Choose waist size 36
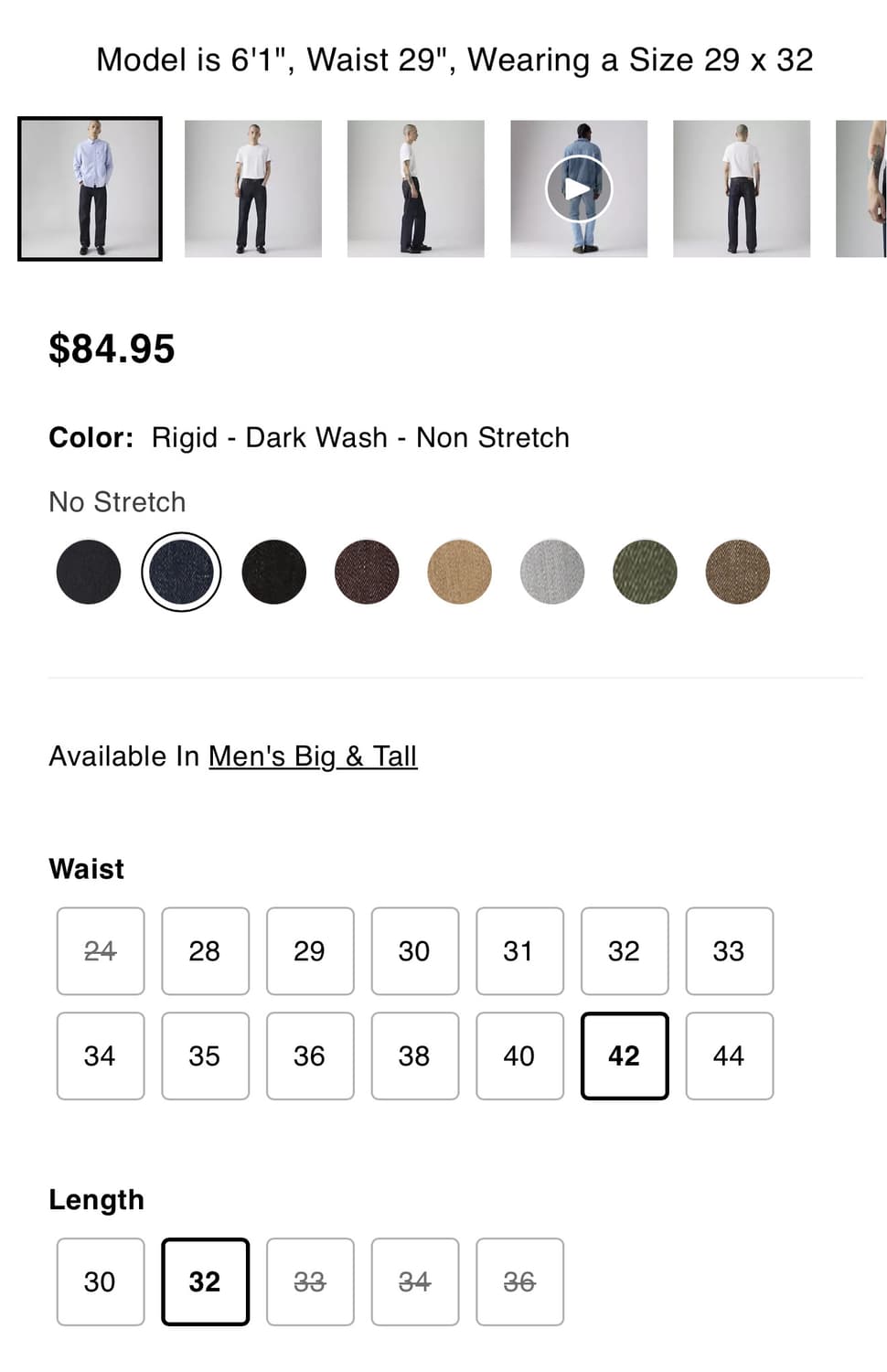The height and width of the screenshot is (1372, 887). point(310,1056)
